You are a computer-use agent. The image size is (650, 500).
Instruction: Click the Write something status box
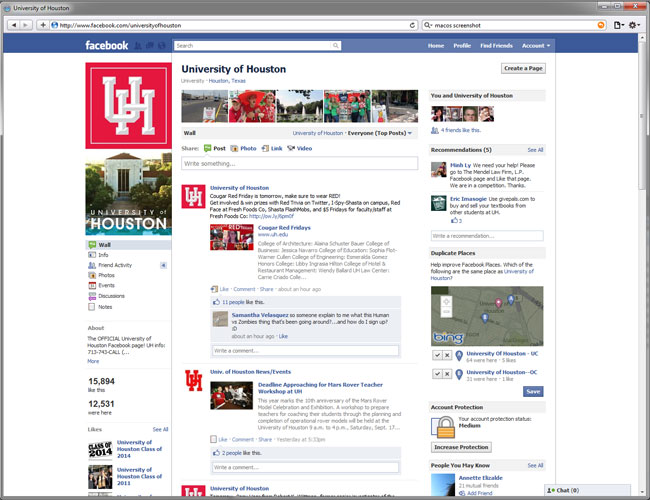[299, 163]
